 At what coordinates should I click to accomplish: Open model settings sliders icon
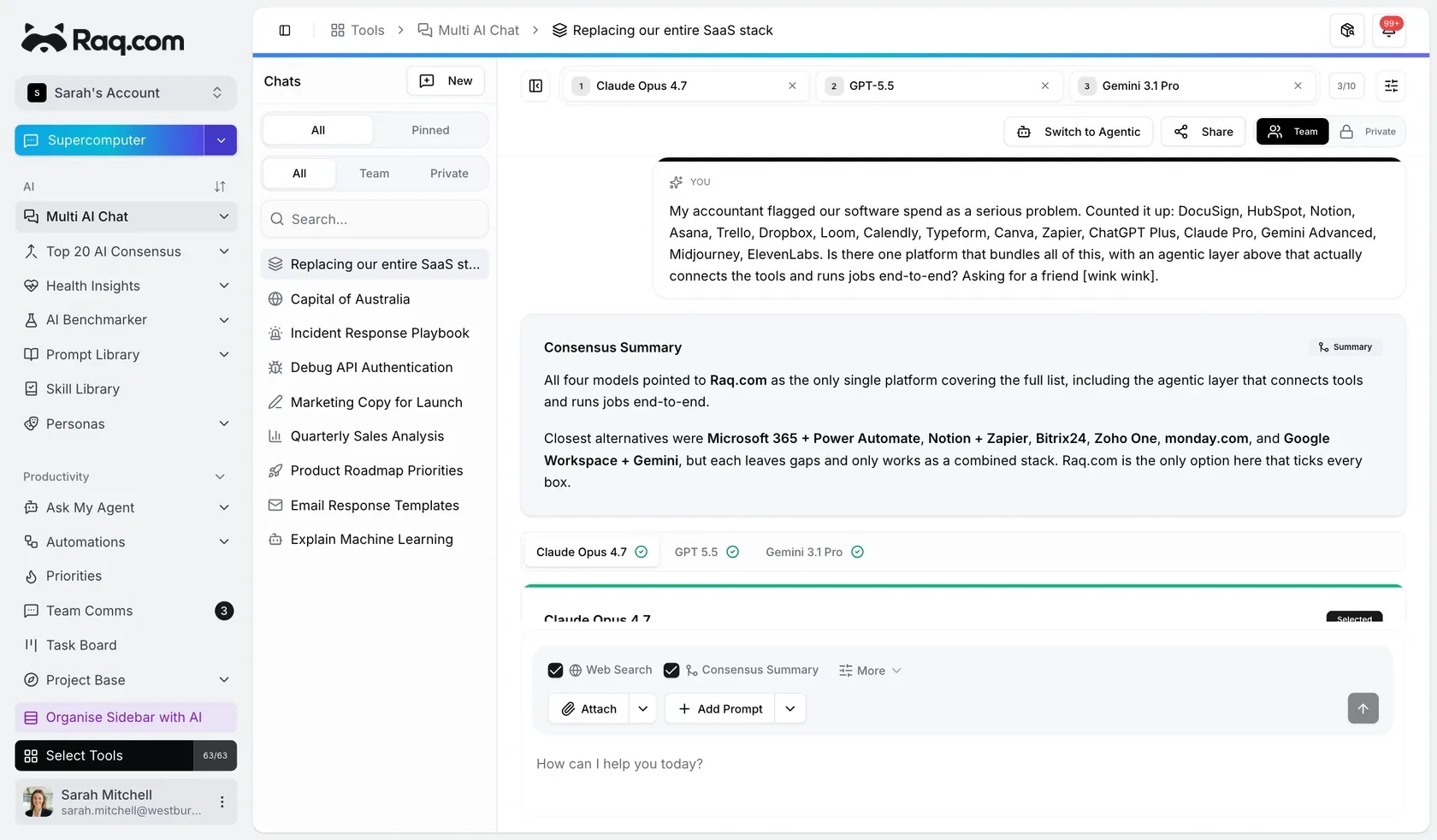point(1392,86)
